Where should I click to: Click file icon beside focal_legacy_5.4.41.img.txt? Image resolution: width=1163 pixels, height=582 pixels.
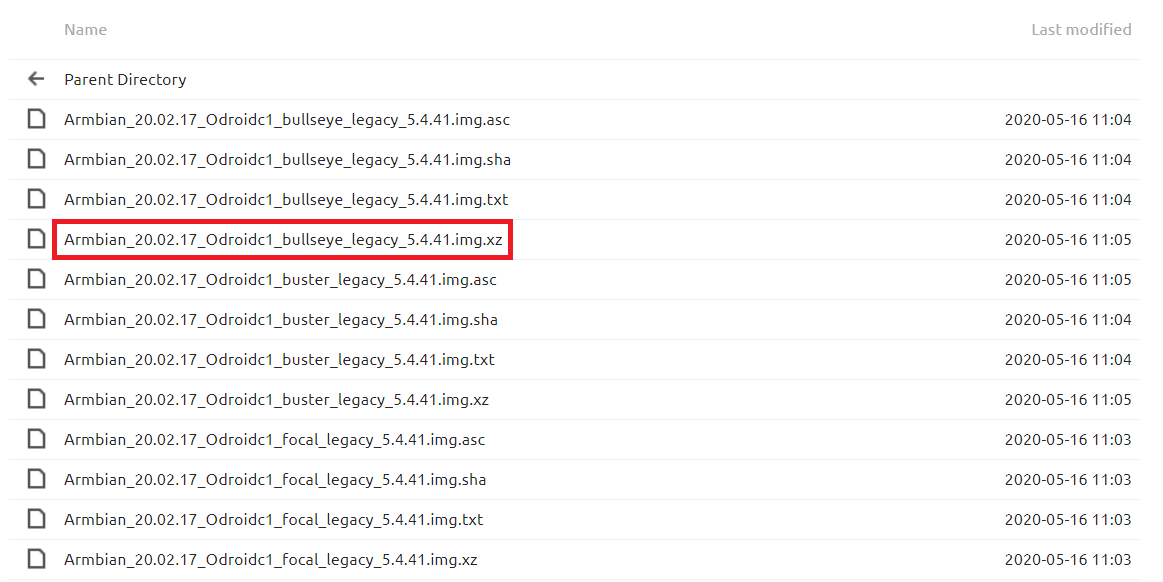[x=36, y=520]
